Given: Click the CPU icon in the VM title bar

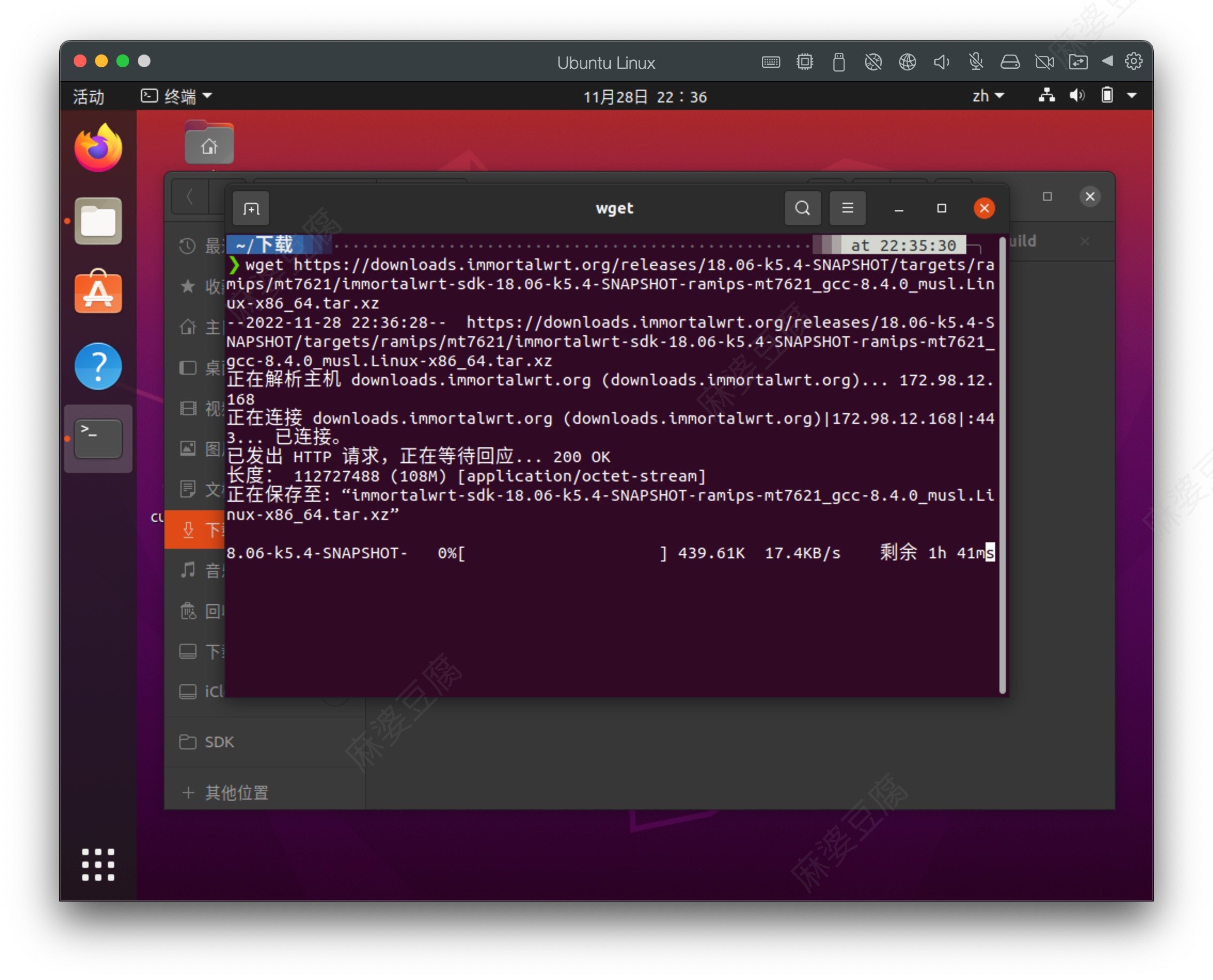Looking at the screenshot, I should 805,61.
